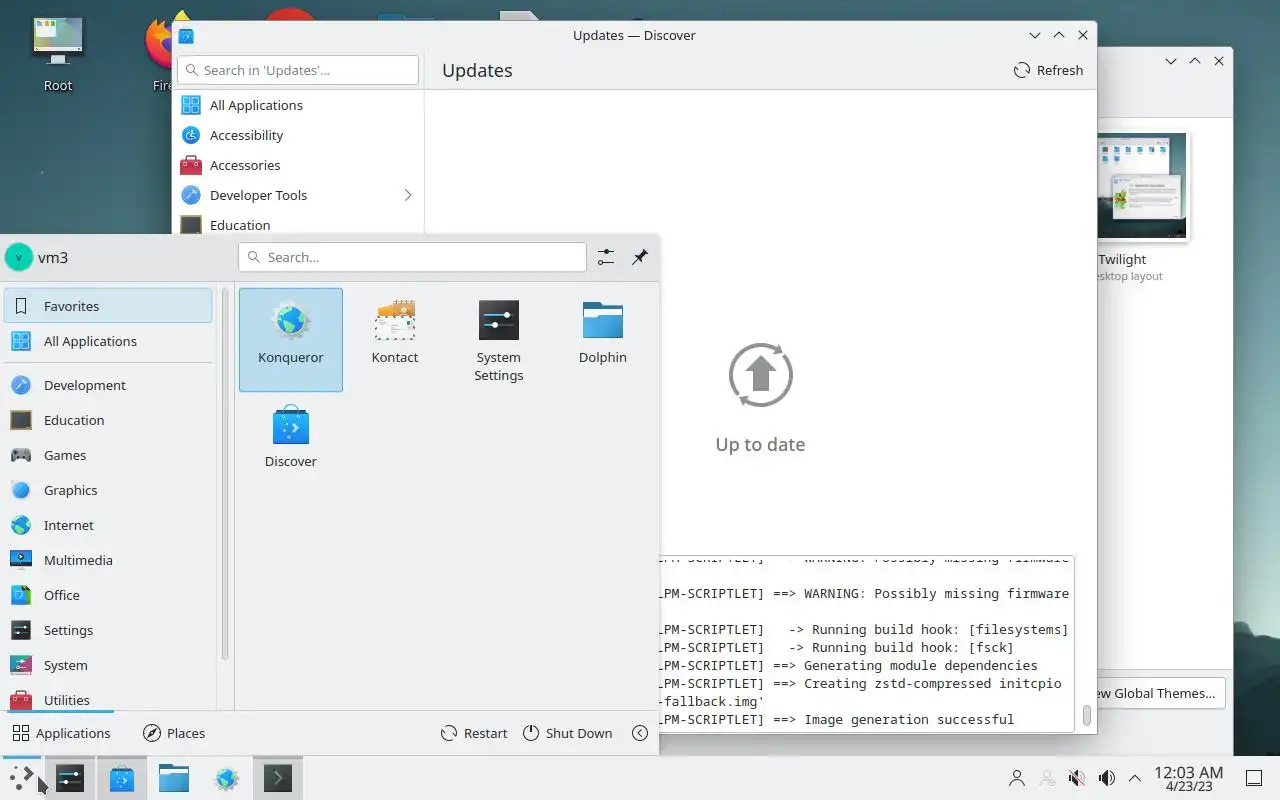Refresh updates in Discover
This screenshot has width=1280, height=800.
click(1048, 70)
